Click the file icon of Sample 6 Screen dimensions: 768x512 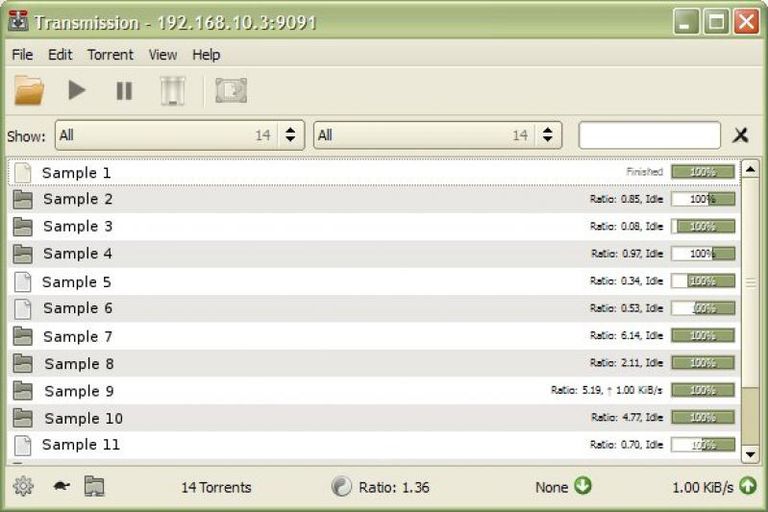pos(23,309)
